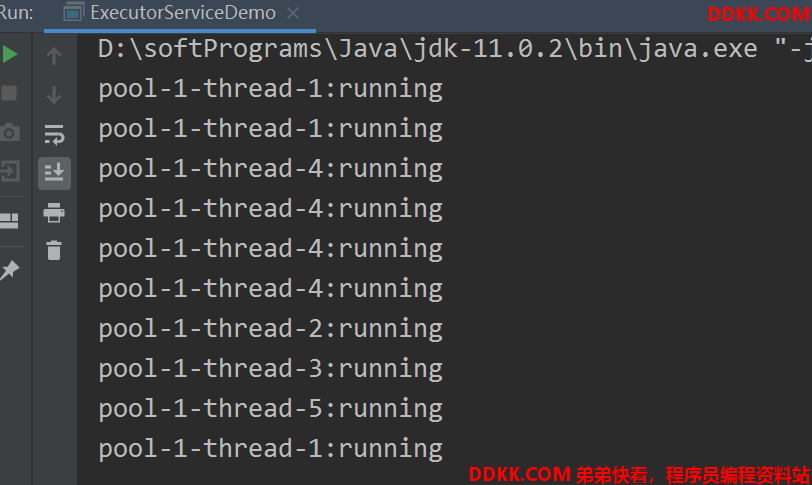
Task: Click Down the Stack Trace arrow
Action: tap(54, 95)
